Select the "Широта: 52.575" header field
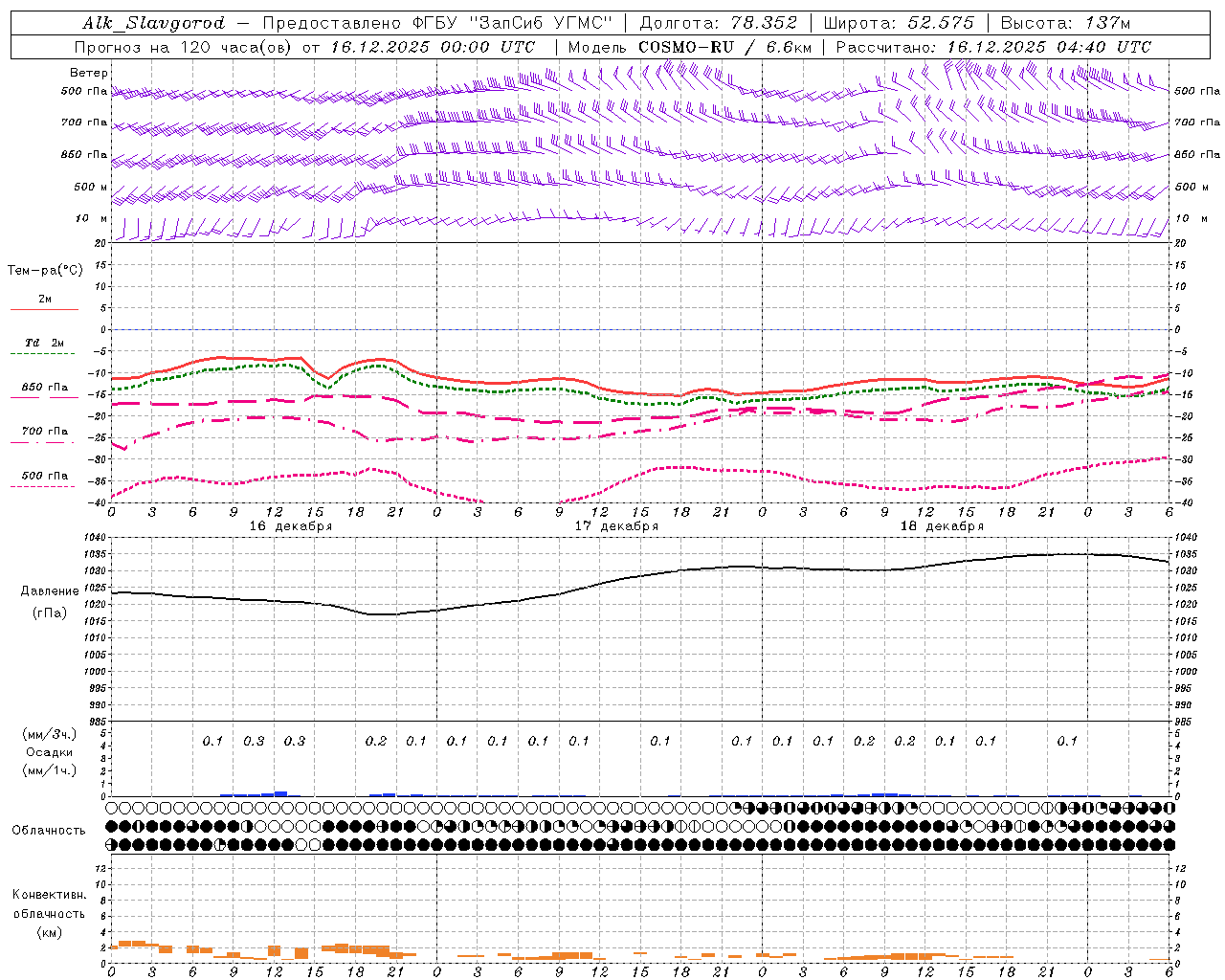 [899, 23]
